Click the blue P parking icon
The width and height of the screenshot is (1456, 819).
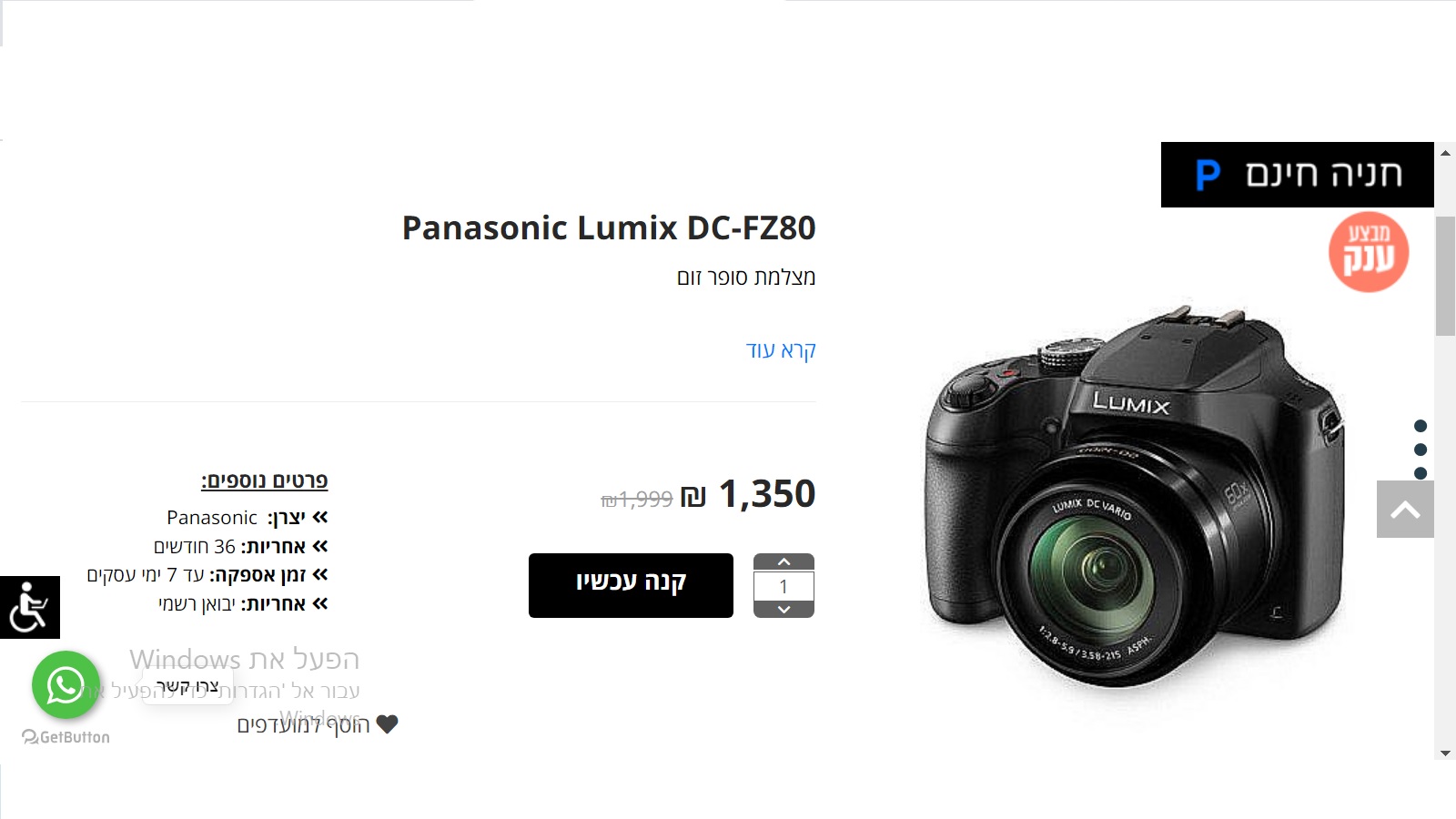1208,175
